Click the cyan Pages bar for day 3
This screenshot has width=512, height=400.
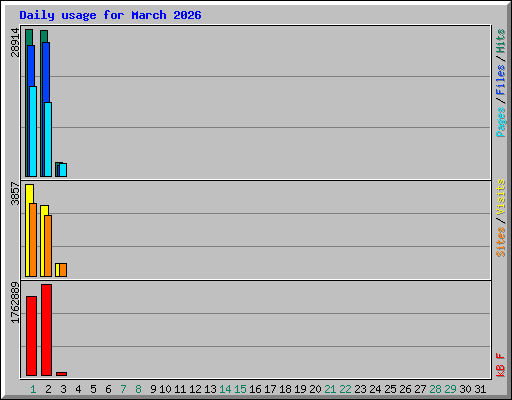63,170
